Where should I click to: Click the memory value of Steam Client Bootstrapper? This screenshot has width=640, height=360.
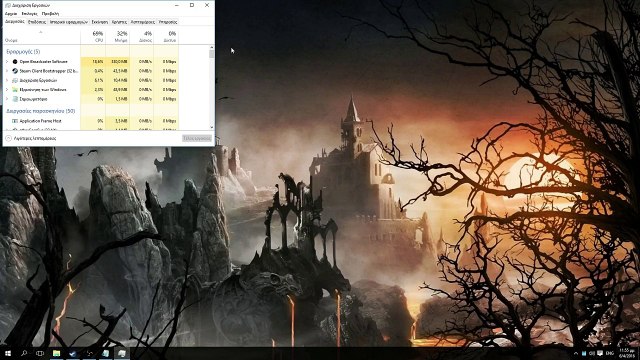tap(120, 71)
